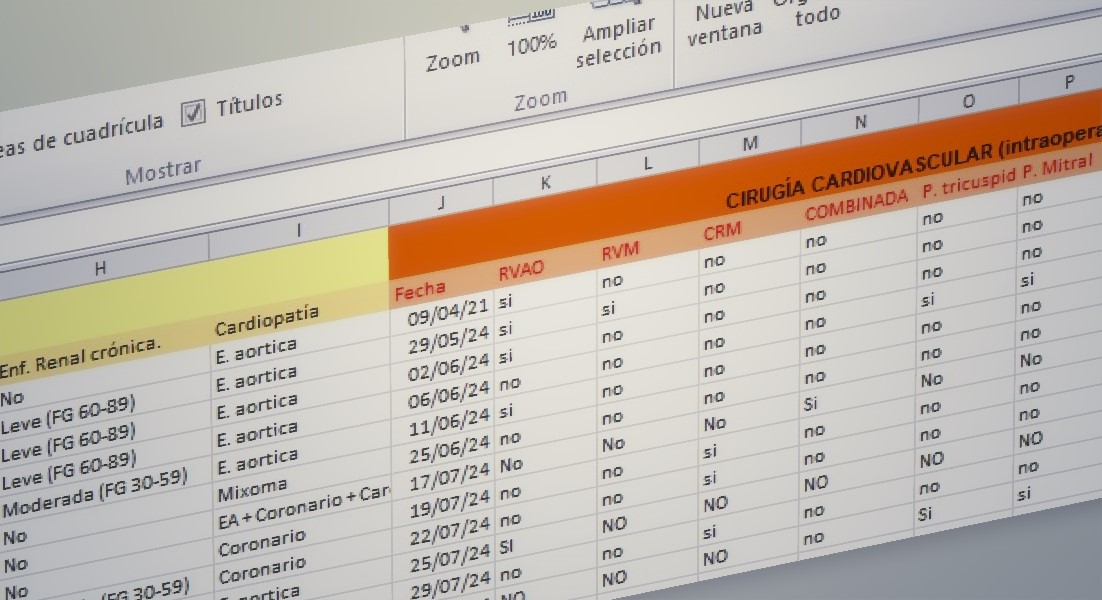Click the RVAO header cell
This screenshot has height=600, width=1102.
(521, 270)
